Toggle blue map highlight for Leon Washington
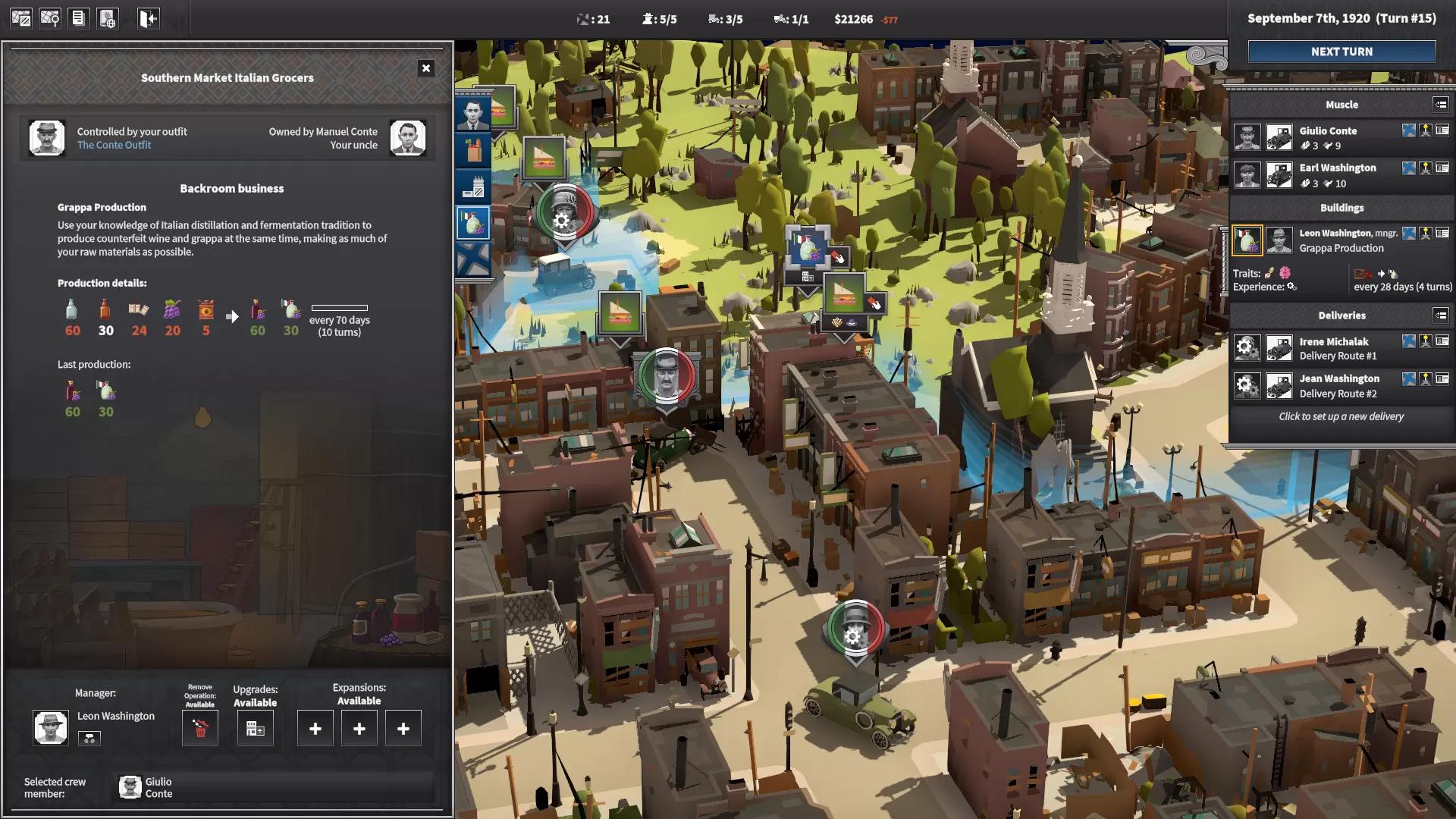Screen dimensions: 1456x819 click(1408, 234)
